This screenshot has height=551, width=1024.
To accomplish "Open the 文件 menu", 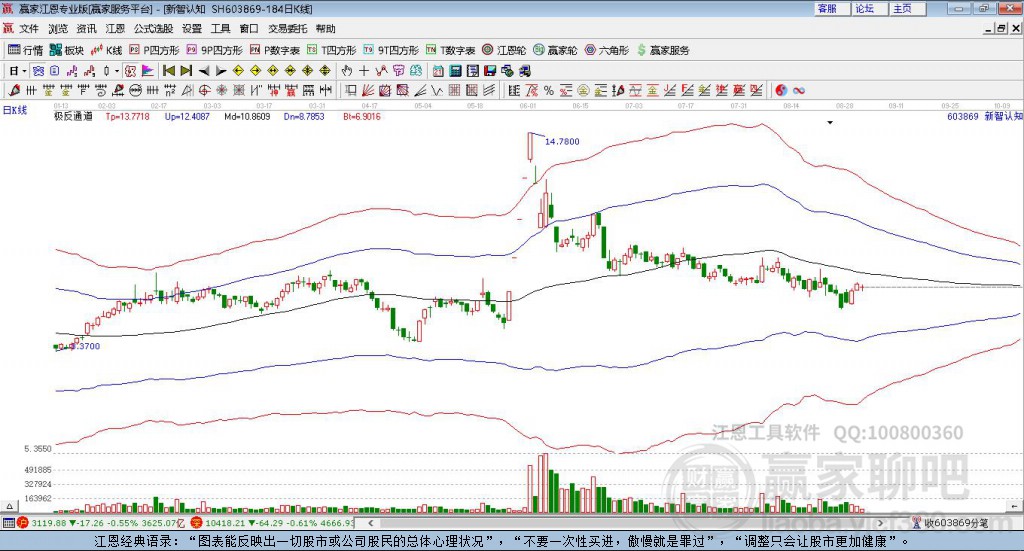I will click(x=29, y=29).
